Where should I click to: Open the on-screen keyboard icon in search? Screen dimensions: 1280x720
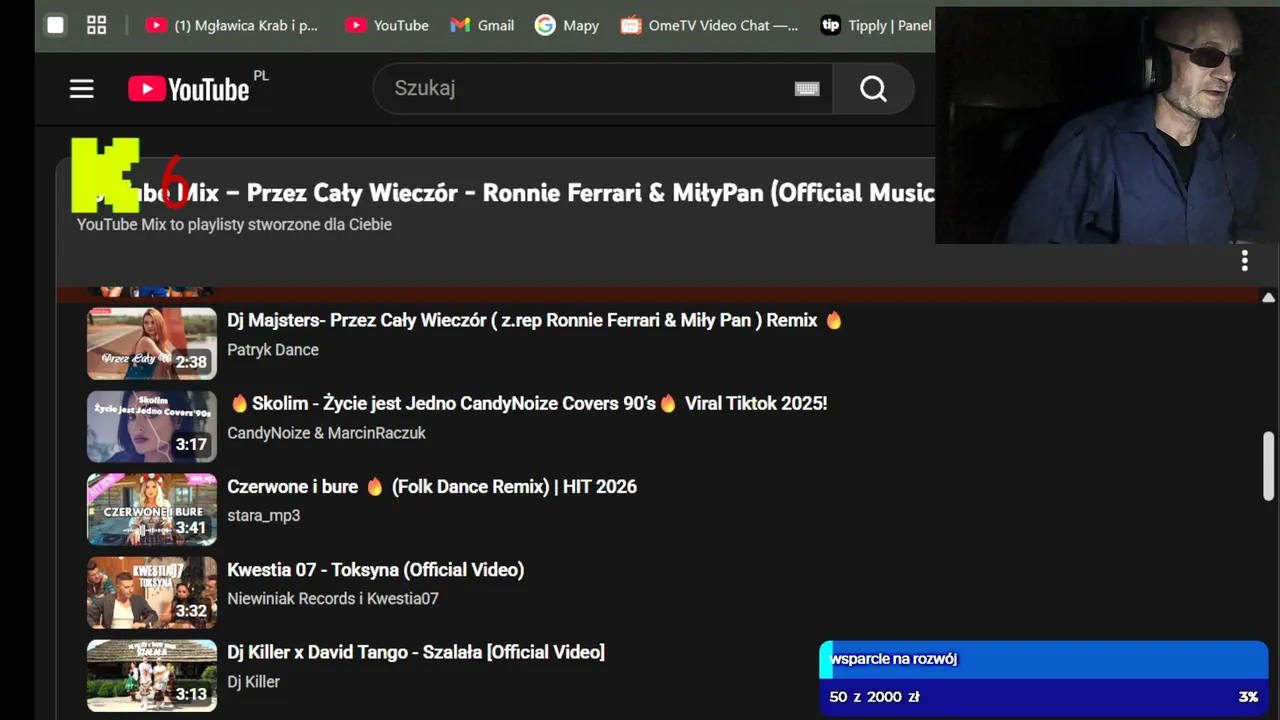click(x=807, y=89)
